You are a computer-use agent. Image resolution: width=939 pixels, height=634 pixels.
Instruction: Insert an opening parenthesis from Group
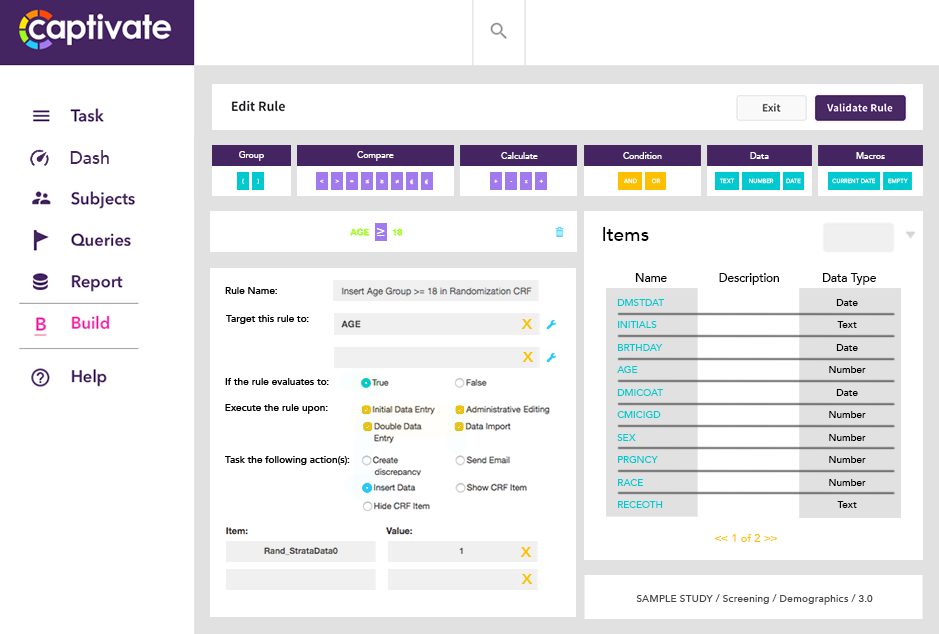[243, 181]
